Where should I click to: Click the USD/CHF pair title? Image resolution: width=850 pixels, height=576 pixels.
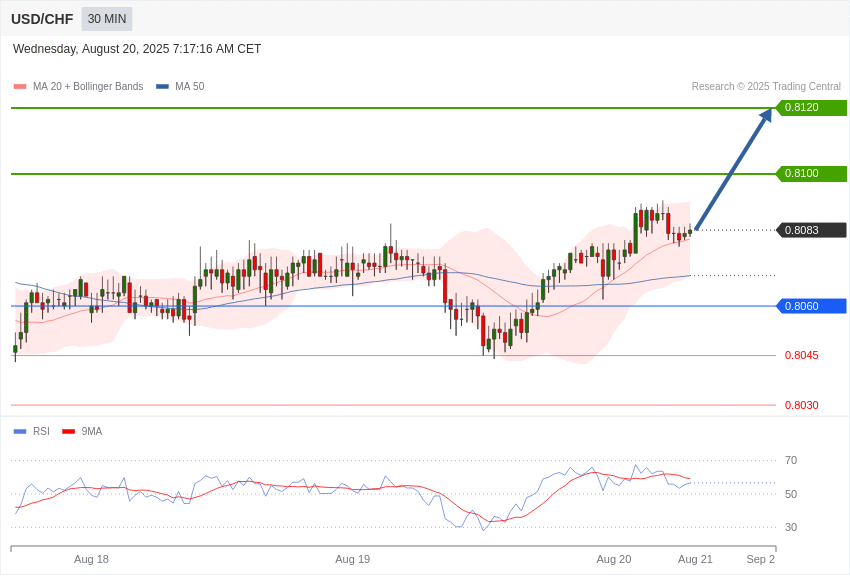point(42,19)
